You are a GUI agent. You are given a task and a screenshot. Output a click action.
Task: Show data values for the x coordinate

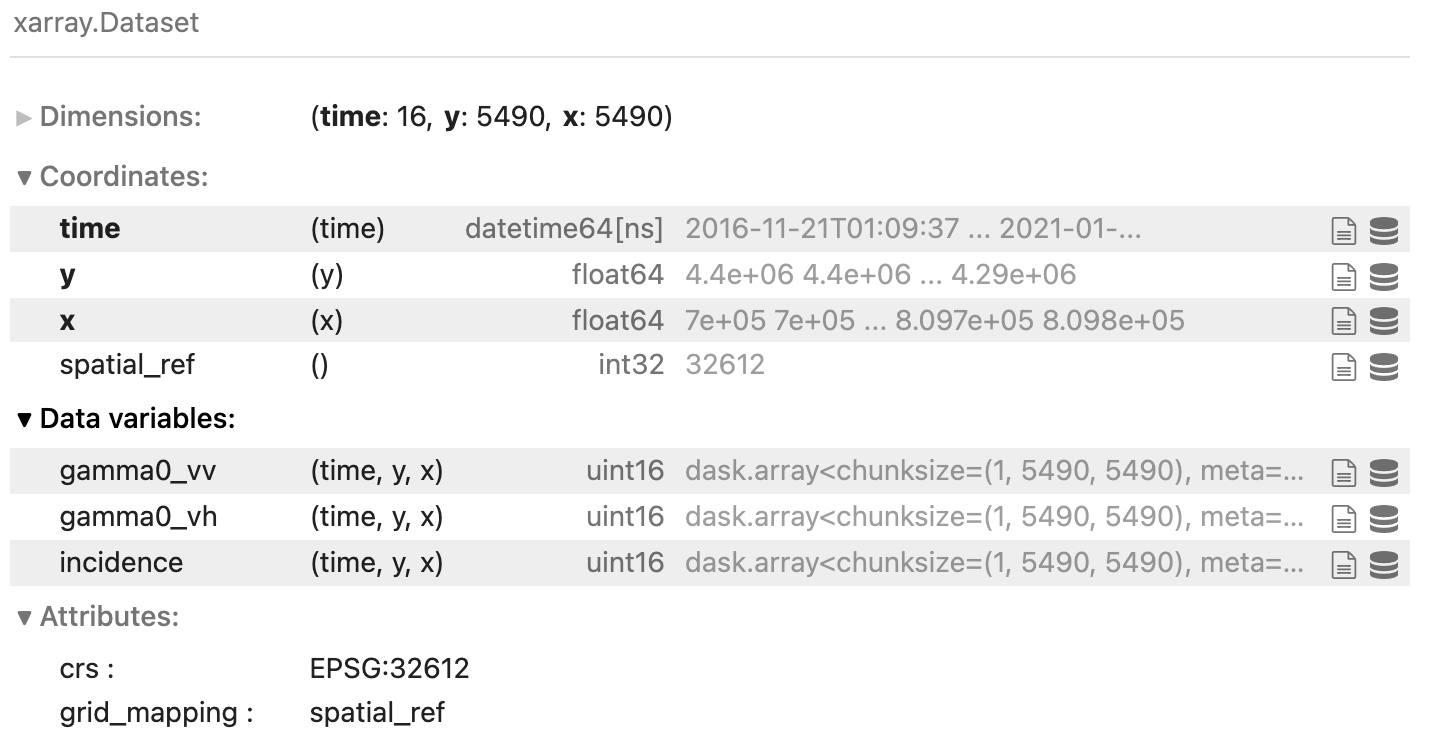(1383, 320)
